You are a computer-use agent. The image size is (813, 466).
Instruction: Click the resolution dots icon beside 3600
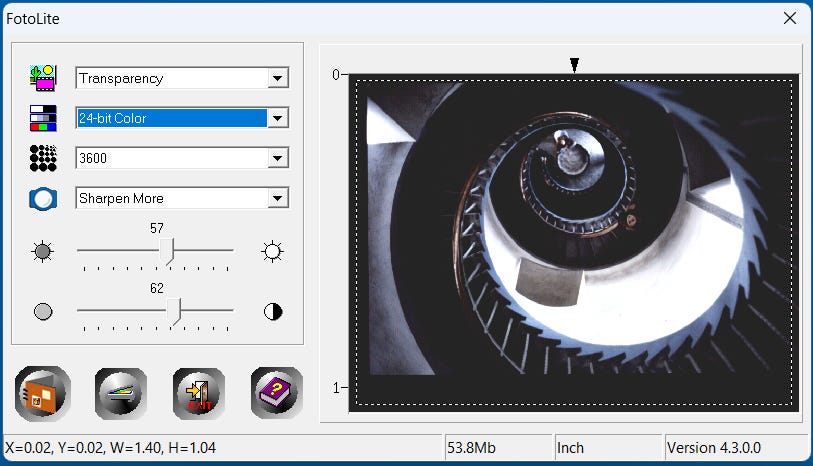tap(43, 158)
